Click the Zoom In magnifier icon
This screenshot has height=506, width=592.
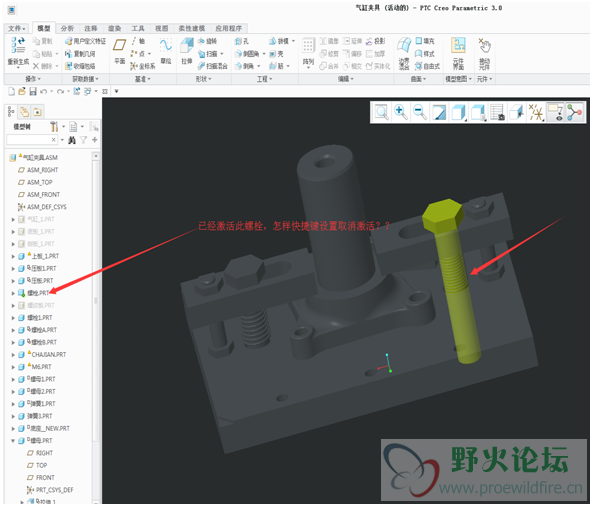(x=401, y=112)
